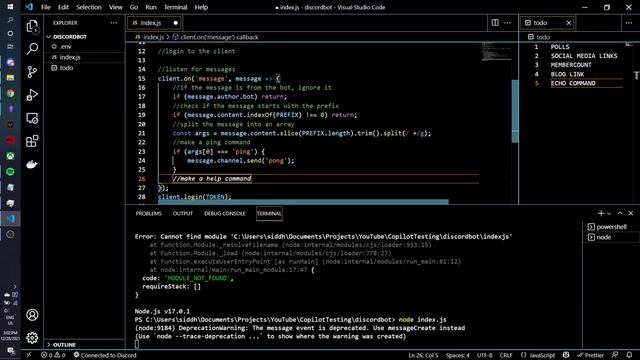
Task: Close the terminal panel
Action: point(631,213)
